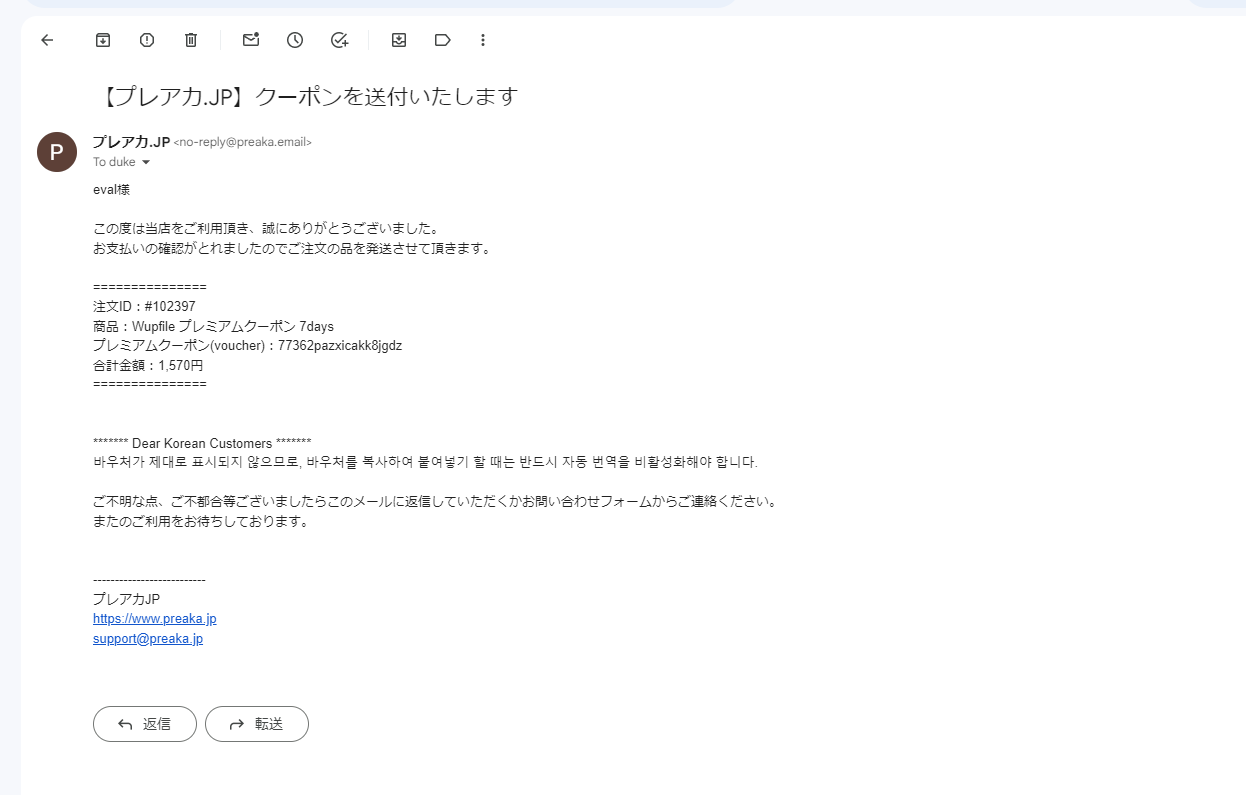Open the https://www.preaka.jp link
The width and height of the screenshot is (1246, 795).
tap(155, 619)
